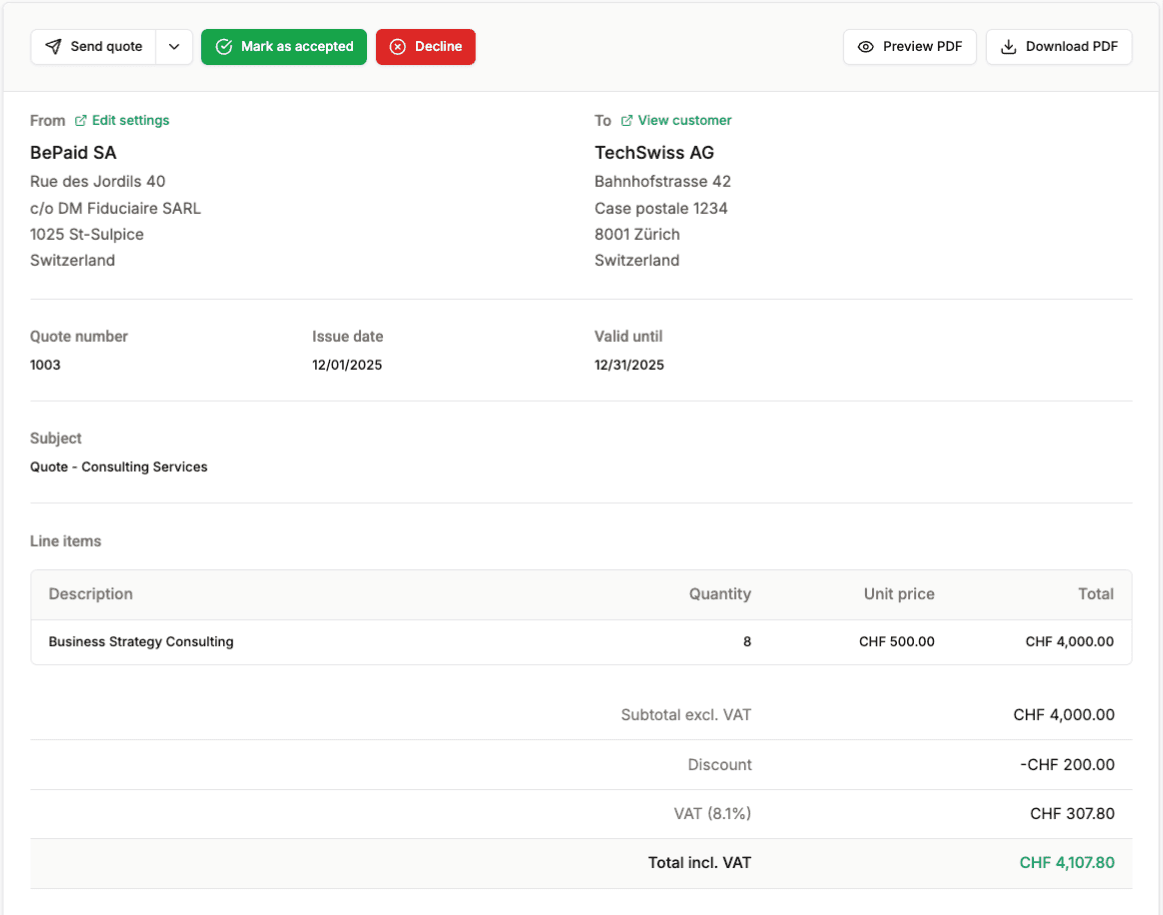The height and width of the screenshot is (915, 1163).
Task: Click external link icon beside View customer
Action: (x=627, y=121)
